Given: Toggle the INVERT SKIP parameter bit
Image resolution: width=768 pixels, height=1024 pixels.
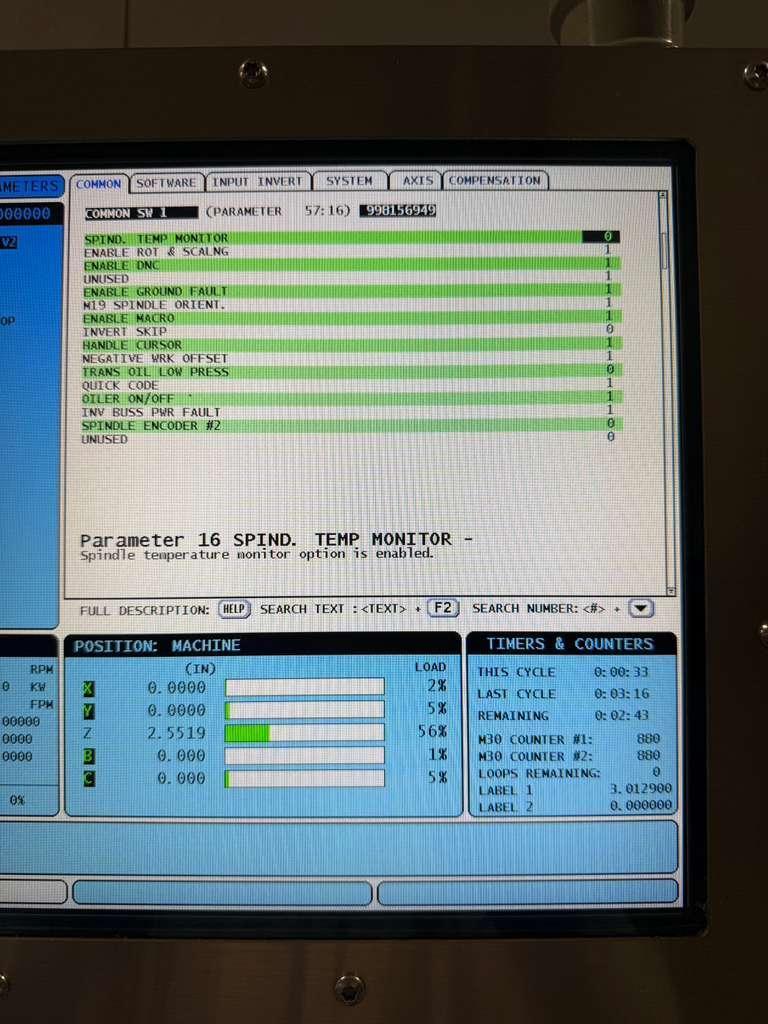Looking at the screenshot, I should tap(609, 330).
